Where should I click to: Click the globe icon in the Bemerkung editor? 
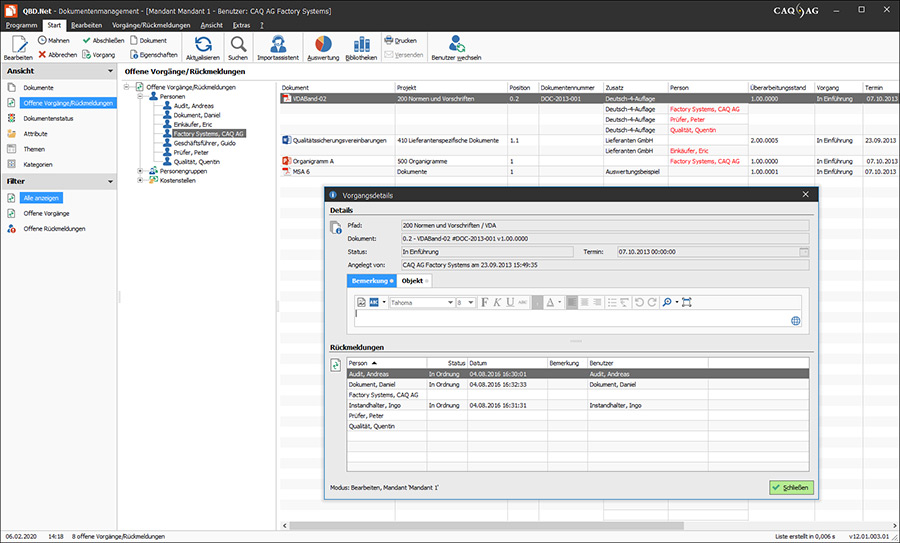pos(796,321)
